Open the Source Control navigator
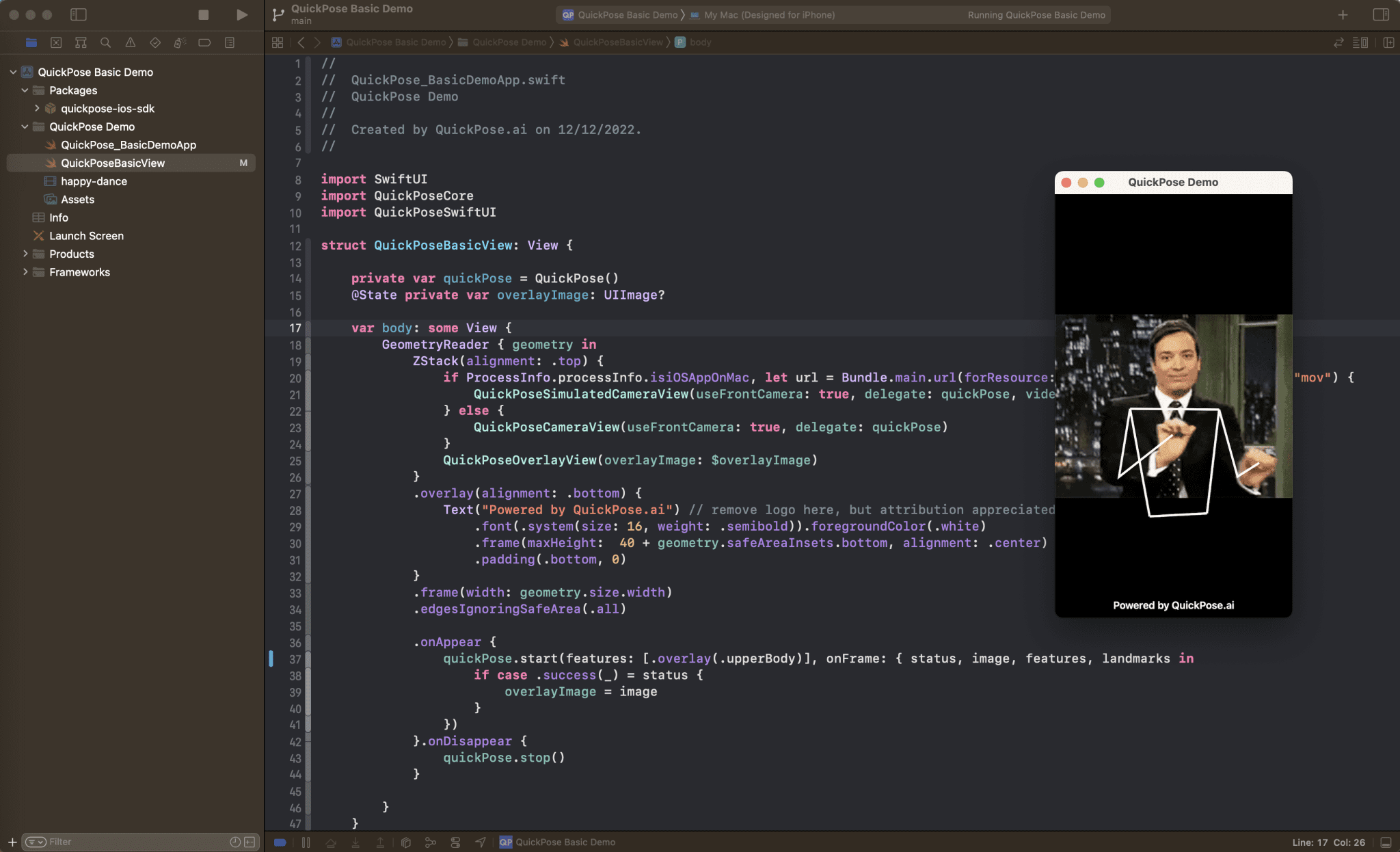 pos(56,42)
